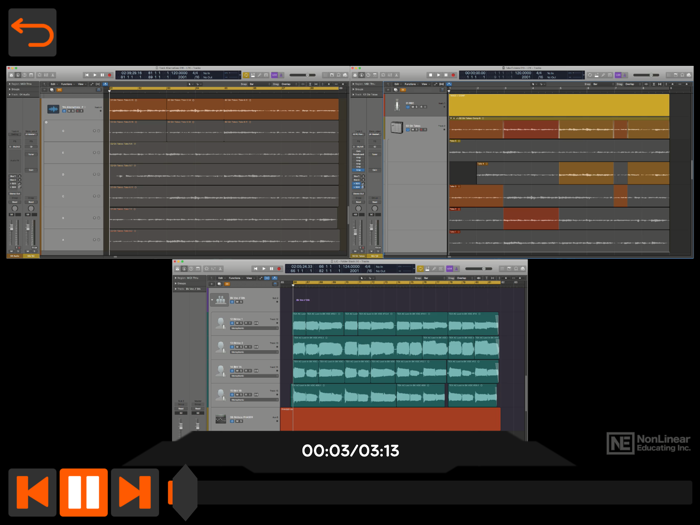Viewport: 700px width, 525px height.
Task: Click the guitar amp track icon in top-right window
Action: point(397,128)
